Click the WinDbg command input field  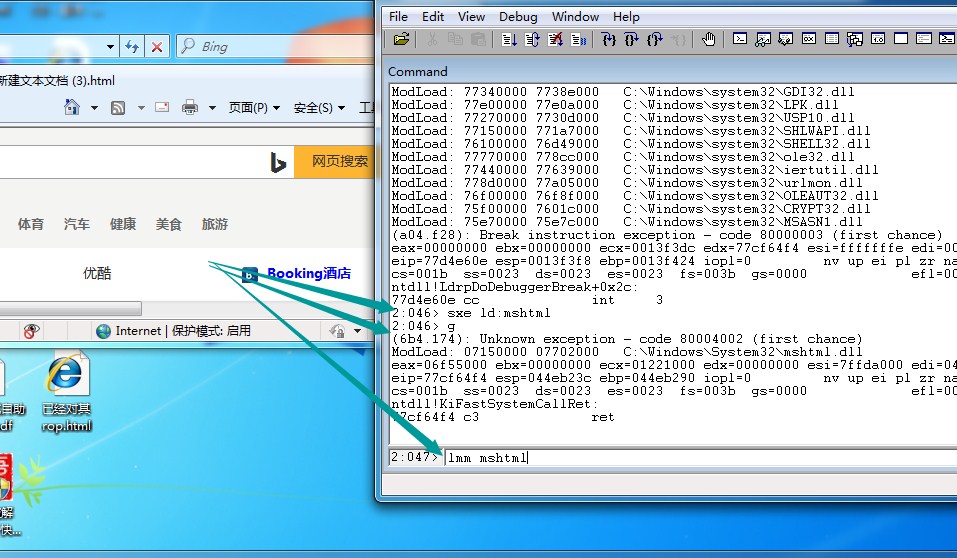(701, 457)
